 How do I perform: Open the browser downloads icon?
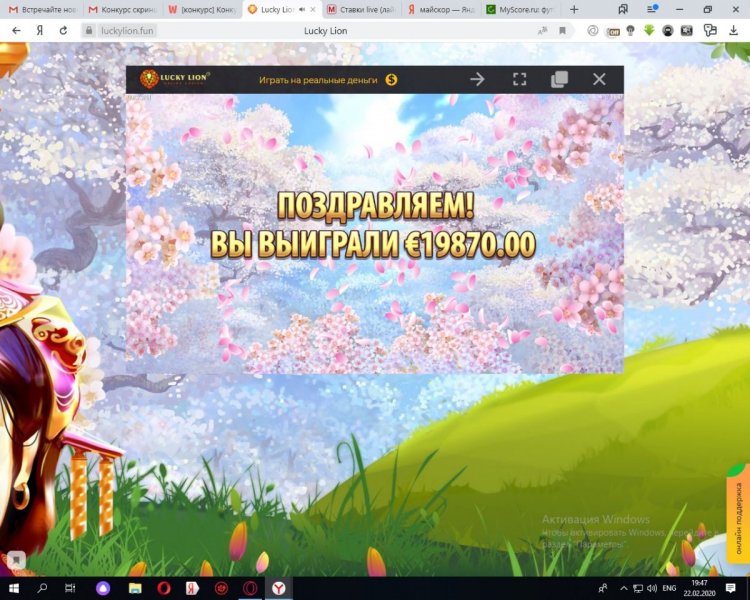point(732,30)
